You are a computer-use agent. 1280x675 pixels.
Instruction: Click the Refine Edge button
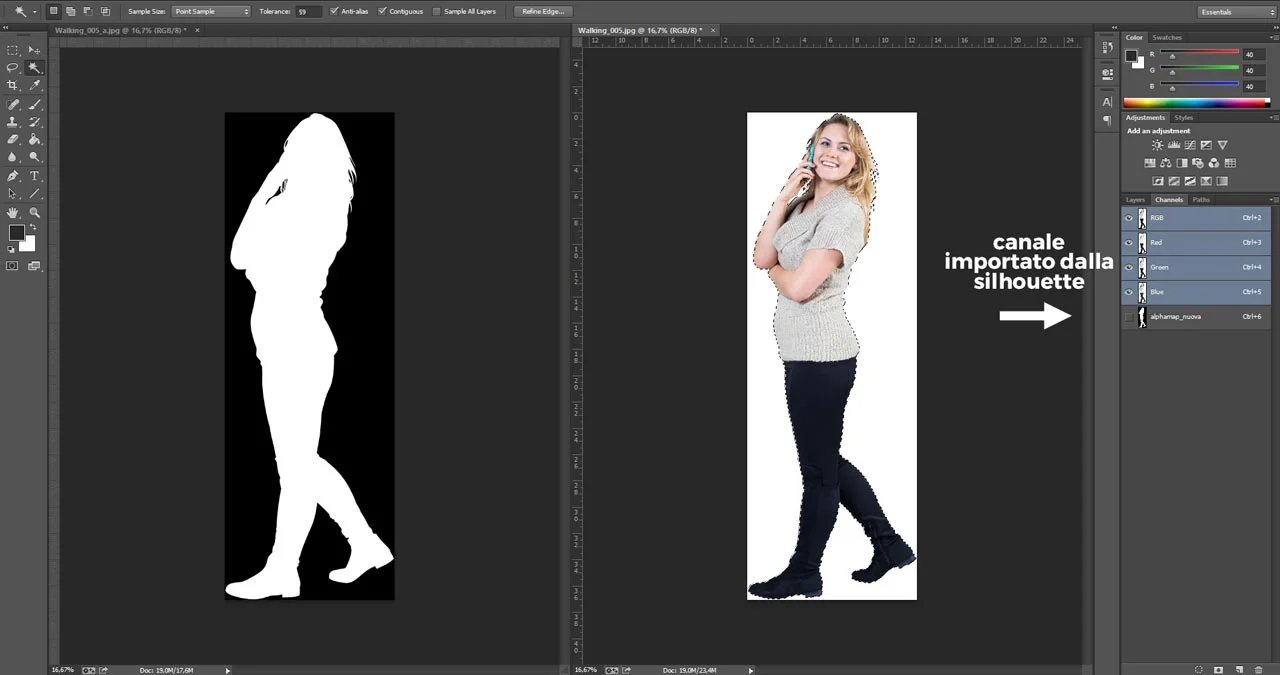543,12
